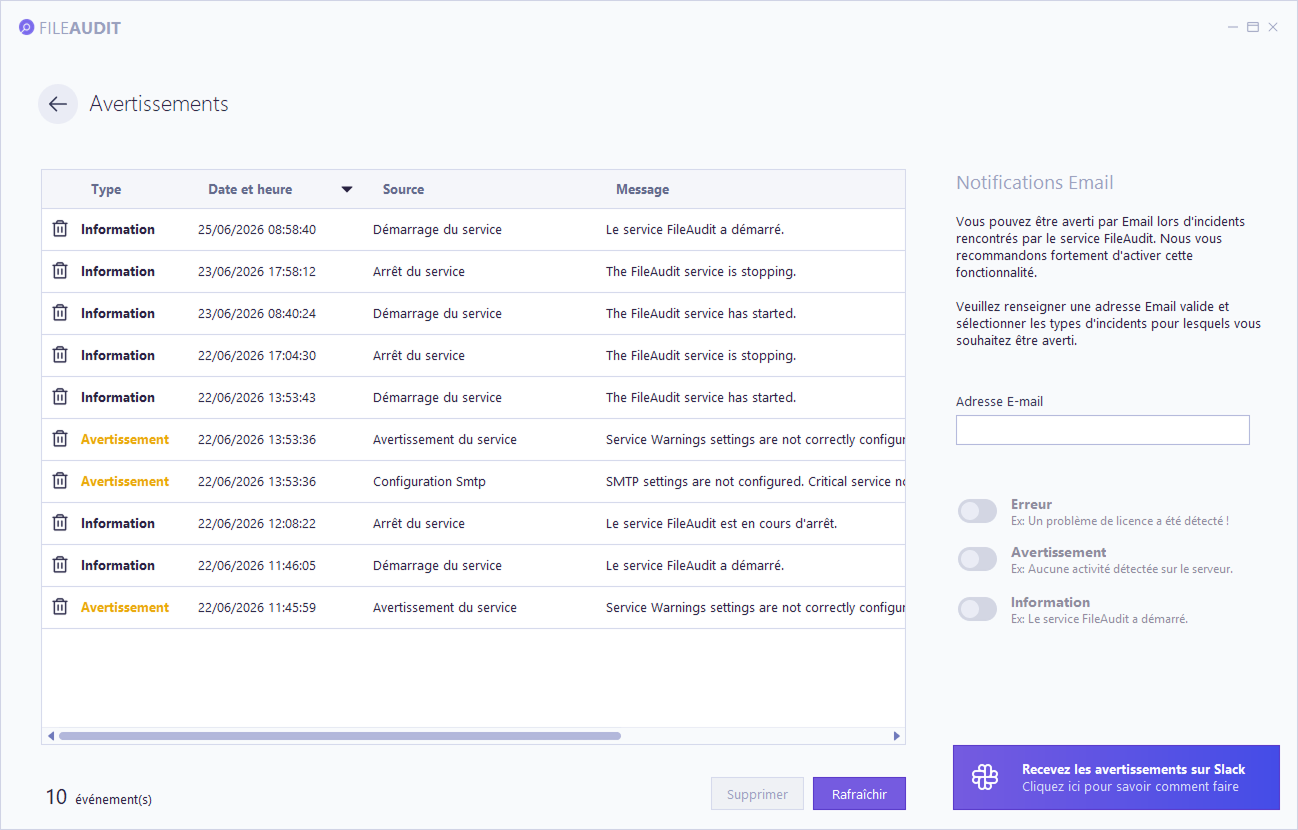The image size is (1298, 830).
Task: Trash the 23/06/2026 08:40:24 event row
Action: pos(60,313)
